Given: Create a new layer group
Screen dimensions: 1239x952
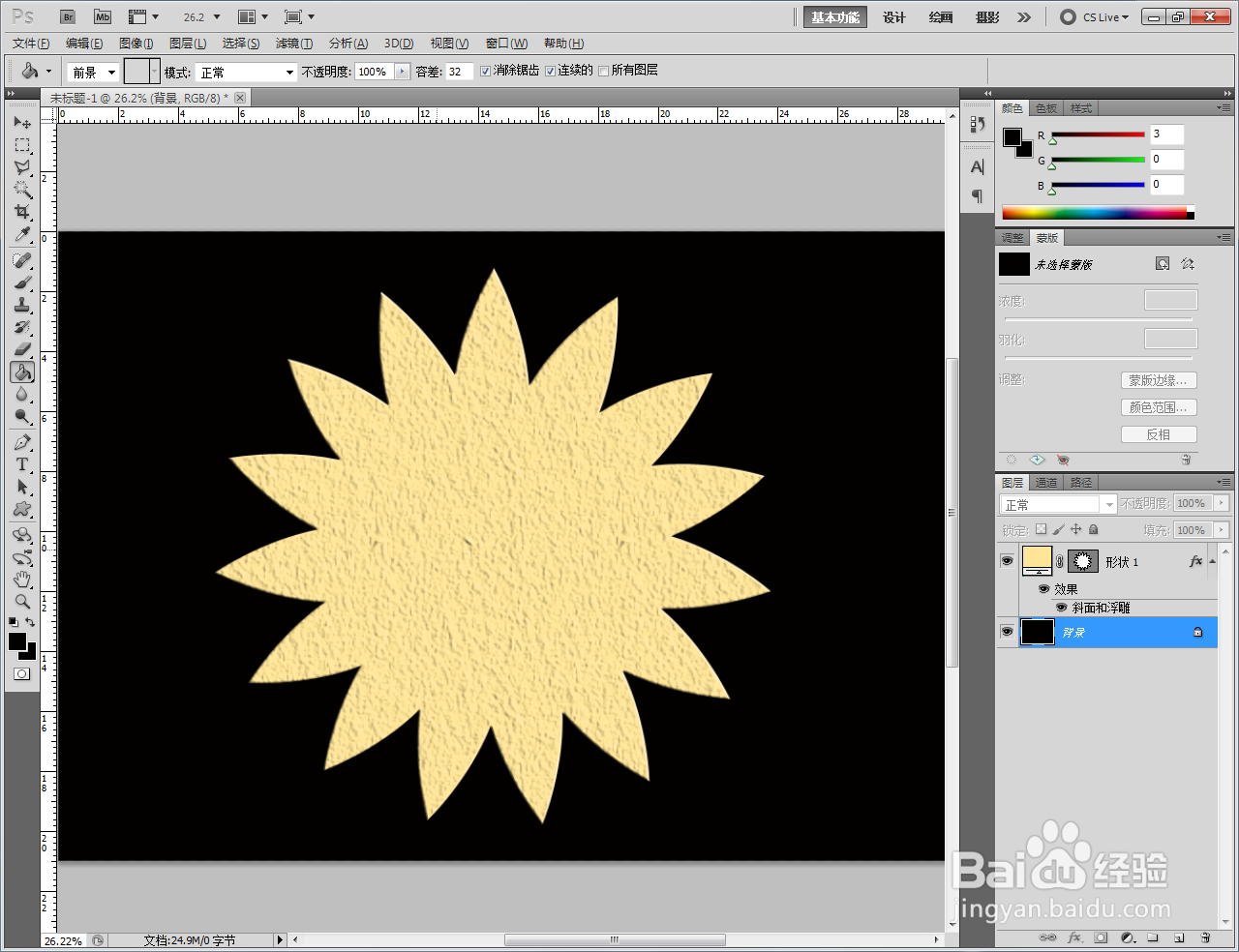Looking at the screenshot, I should (1153, 937).
